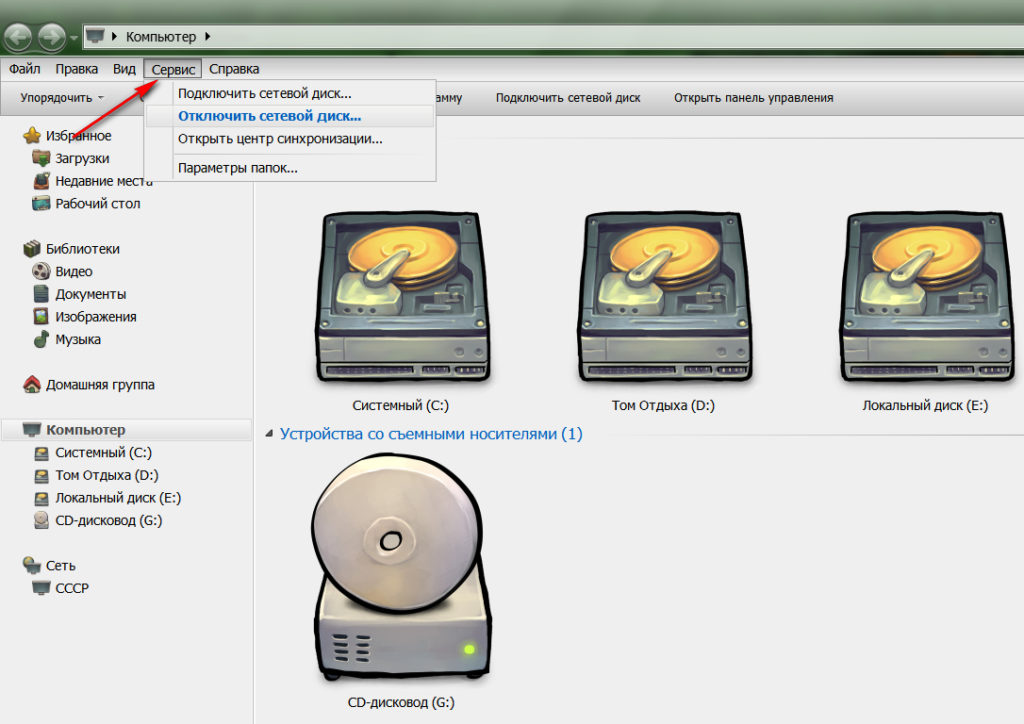Select Параметры папок from Сервис menu
The width and height of the screenshot is (1024, 724).
pyautogui.click(x=237, y=168)
